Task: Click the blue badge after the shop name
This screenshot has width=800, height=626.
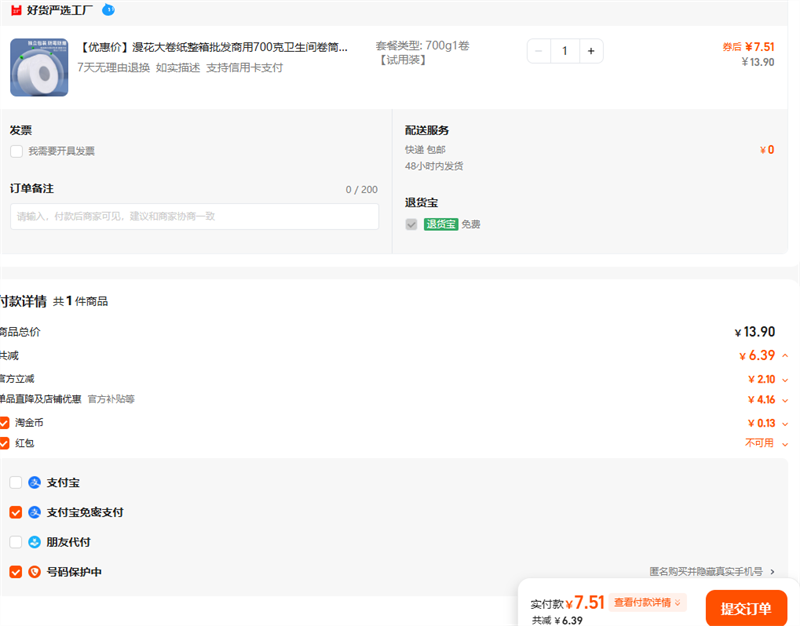Action: [x=108, y=9]
